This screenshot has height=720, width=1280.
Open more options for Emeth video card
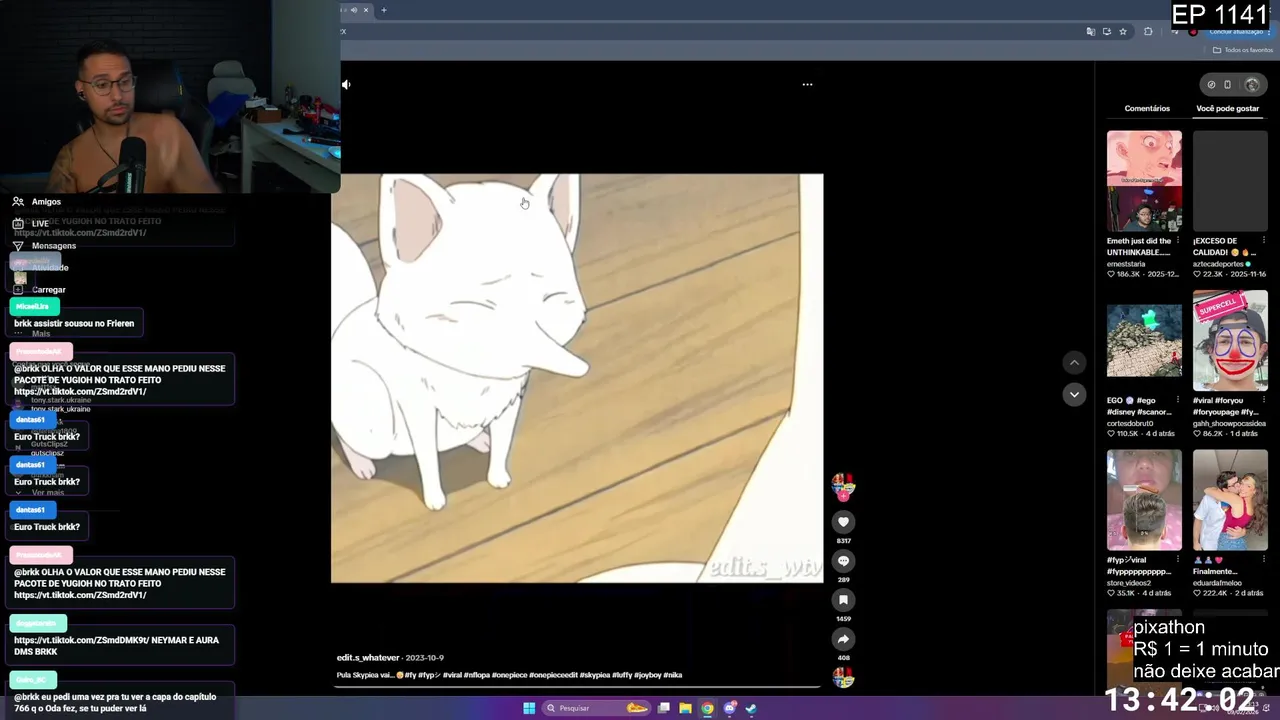click(1178, 241)
